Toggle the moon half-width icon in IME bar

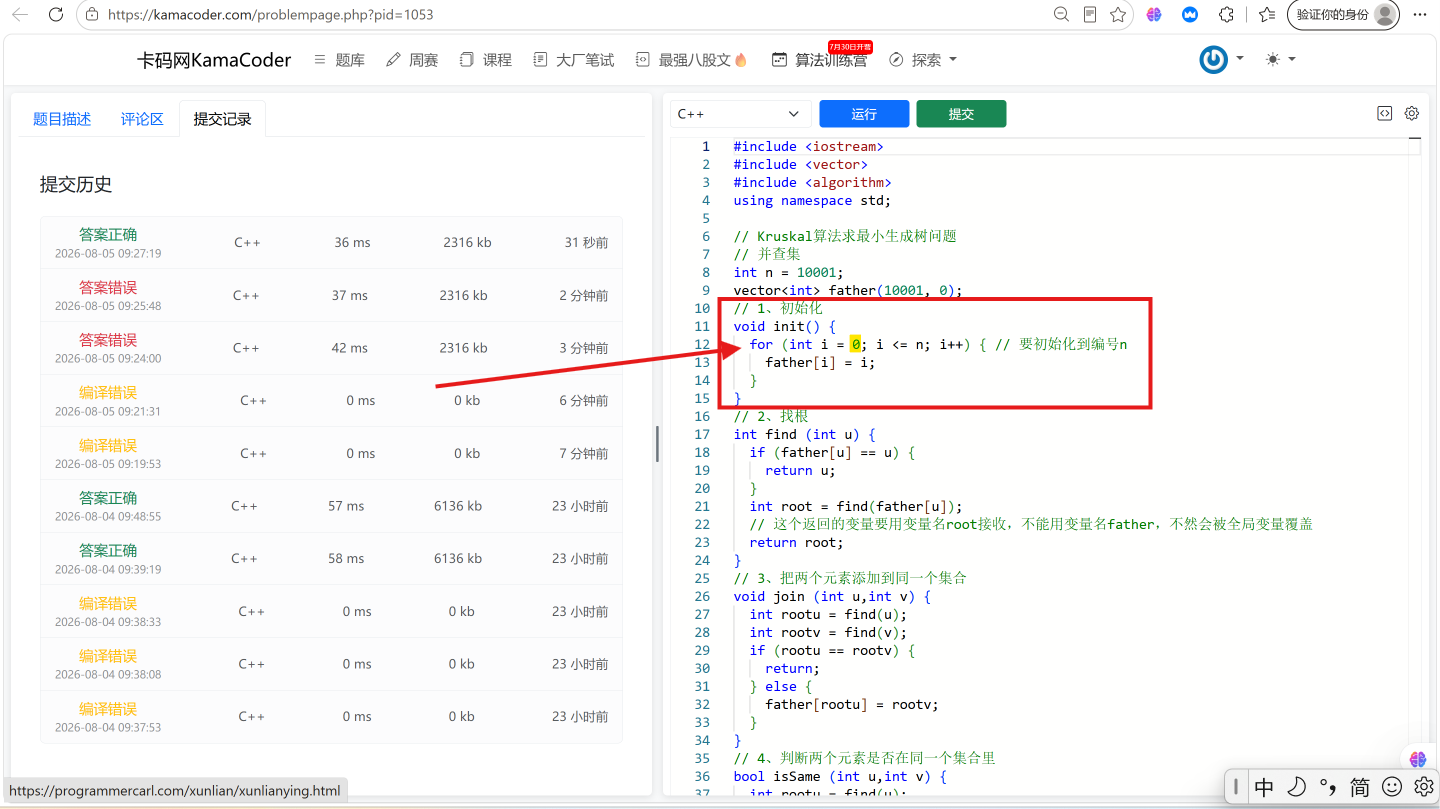[1296, 787]
